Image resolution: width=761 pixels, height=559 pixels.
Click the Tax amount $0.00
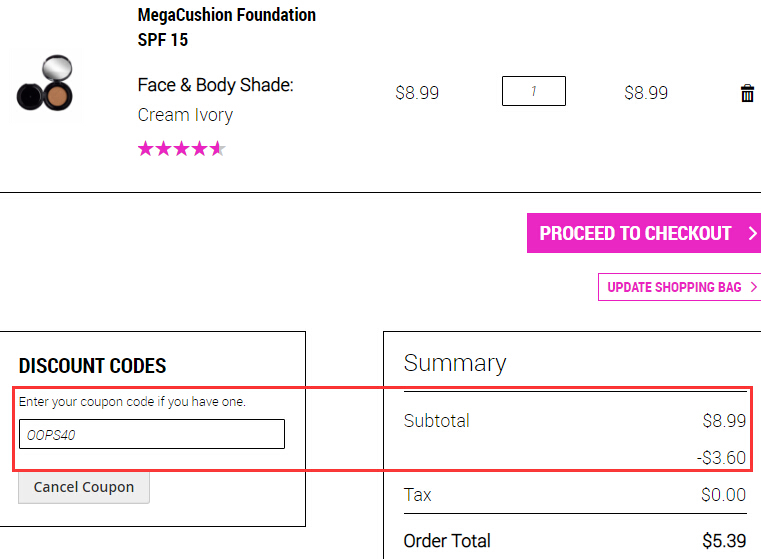[x=723, y=495]
